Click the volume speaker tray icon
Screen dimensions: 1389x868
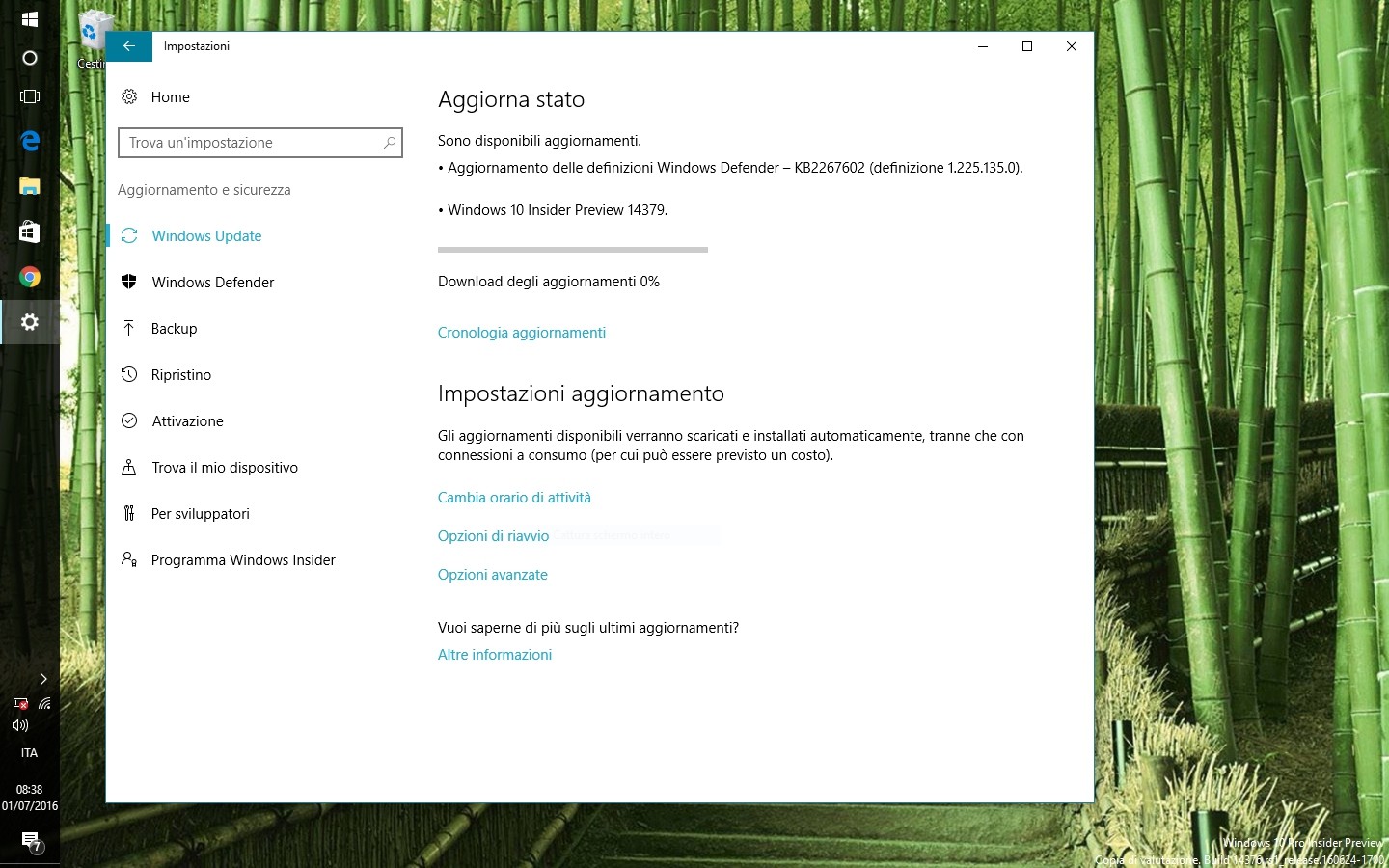19,725
